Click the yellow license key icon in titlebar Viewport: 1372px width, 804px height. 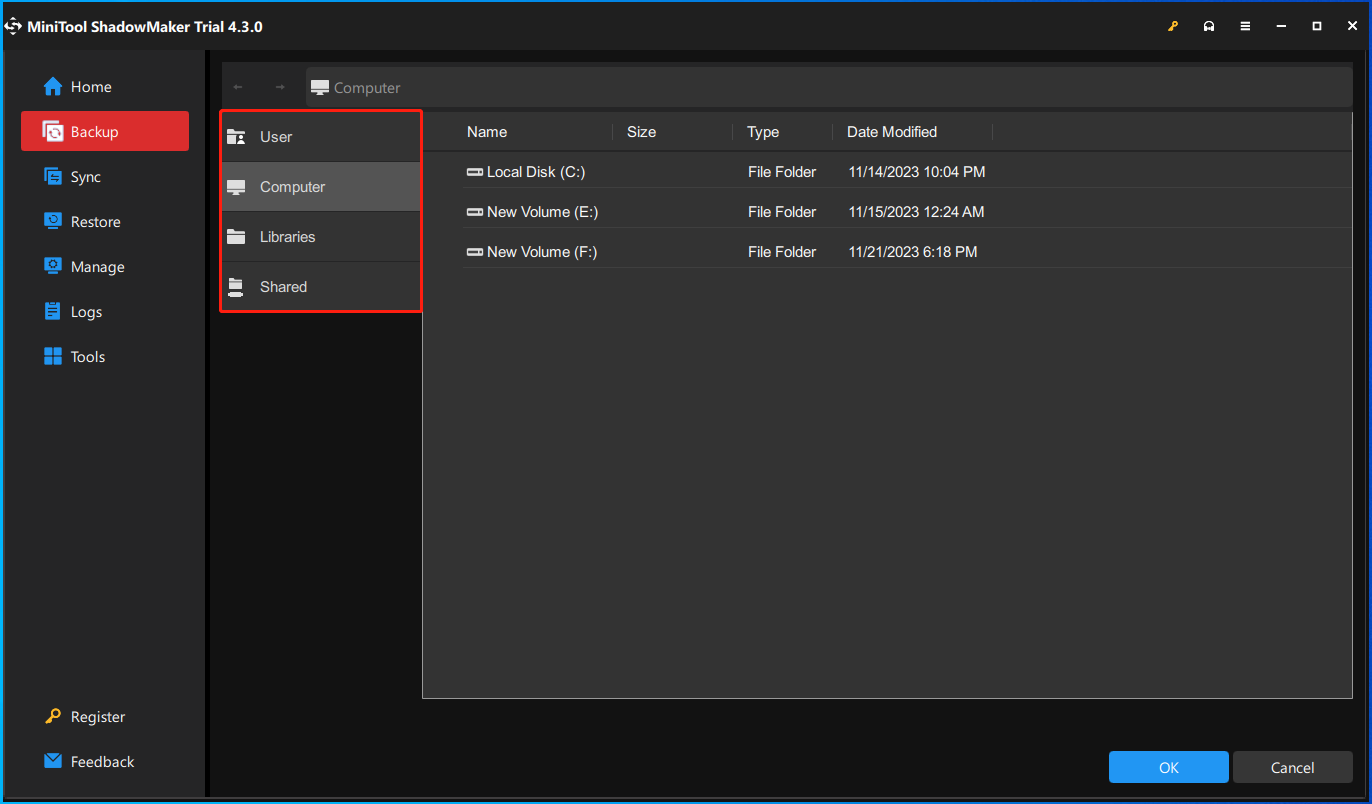(x=1172, y=26)
